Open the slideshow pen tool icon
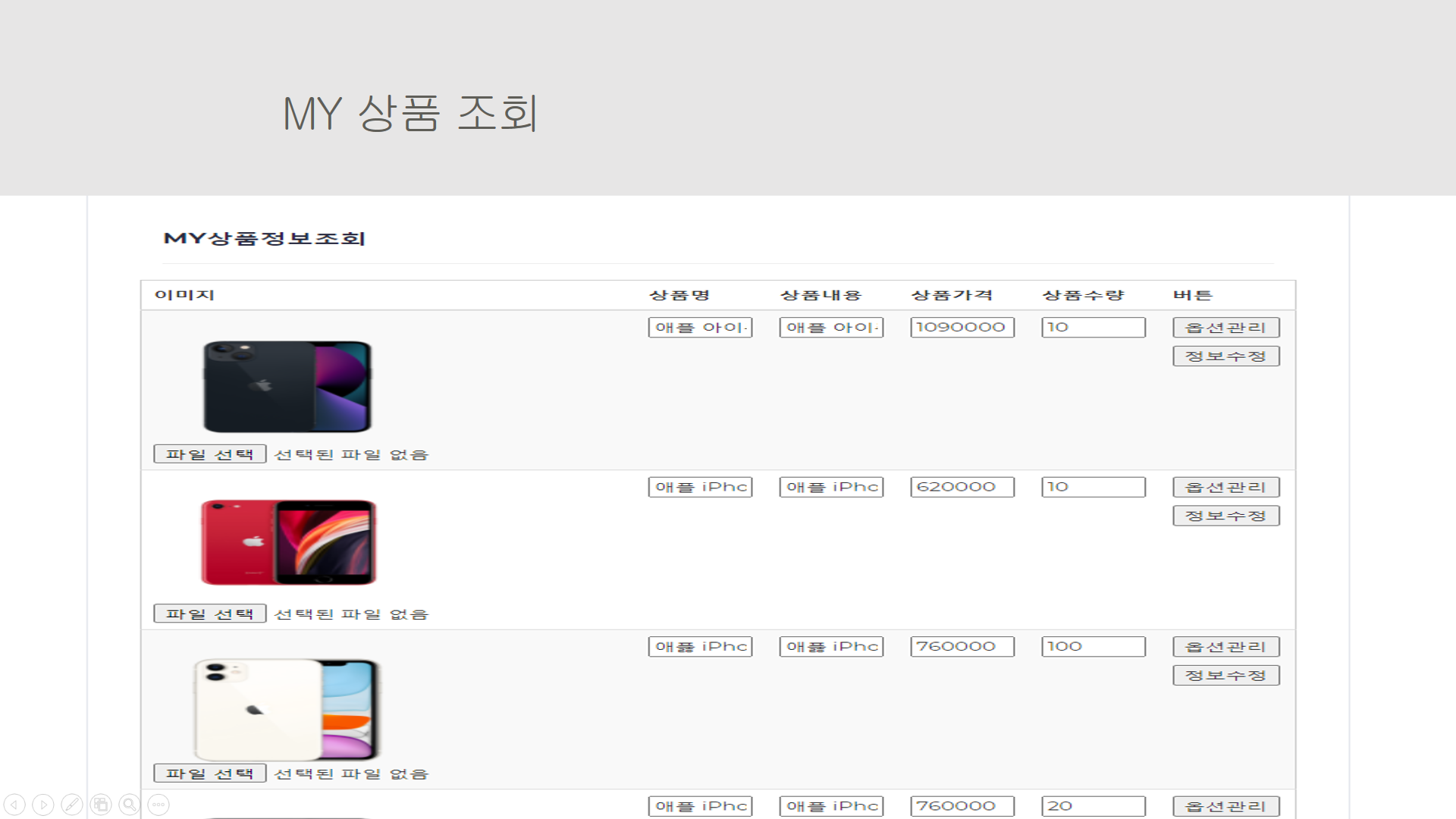The width and height of the screenshot is (1456, 819). 72,805
